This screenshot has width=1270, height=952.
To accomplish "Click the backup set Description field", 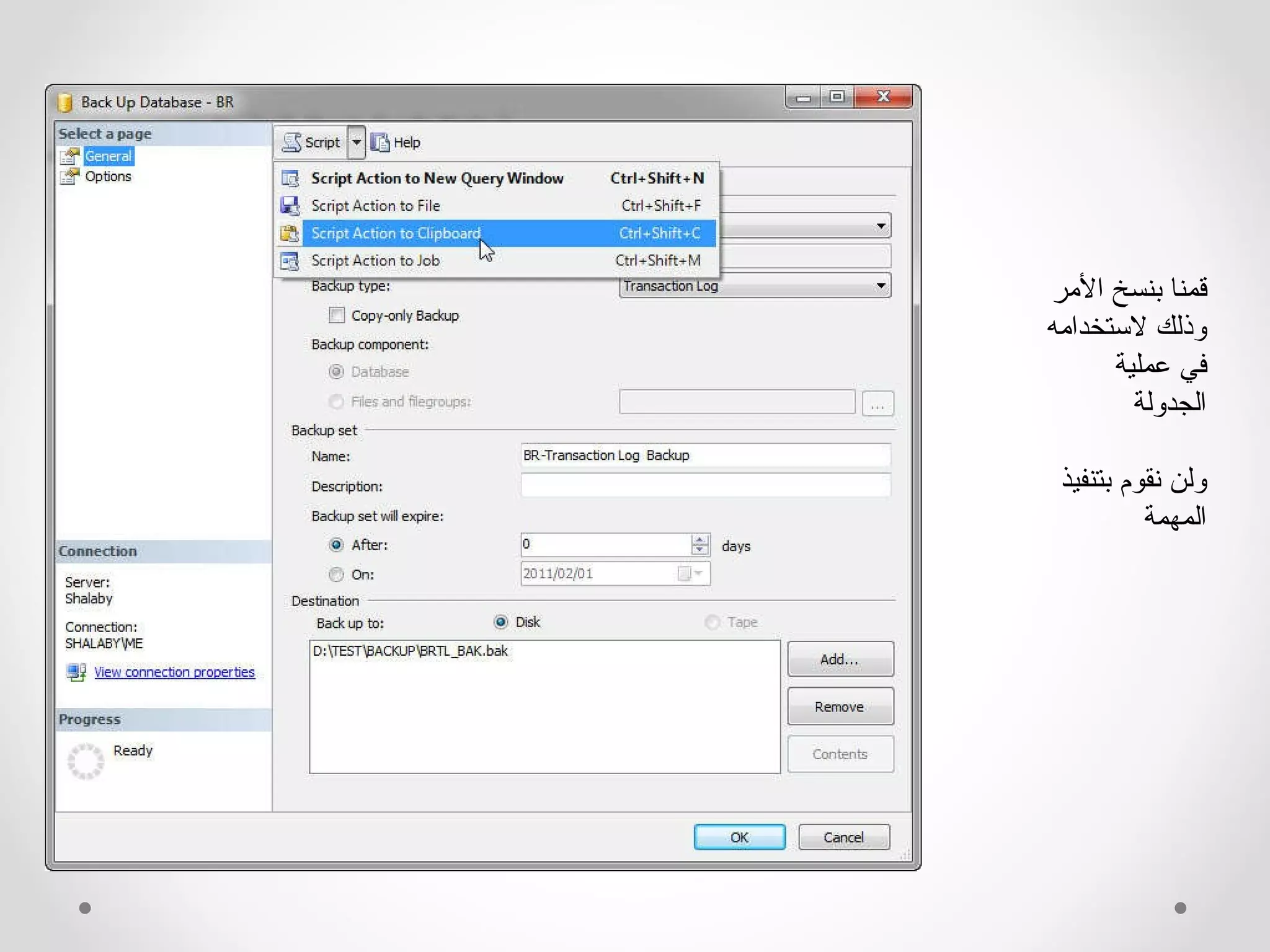I will 705,486.
